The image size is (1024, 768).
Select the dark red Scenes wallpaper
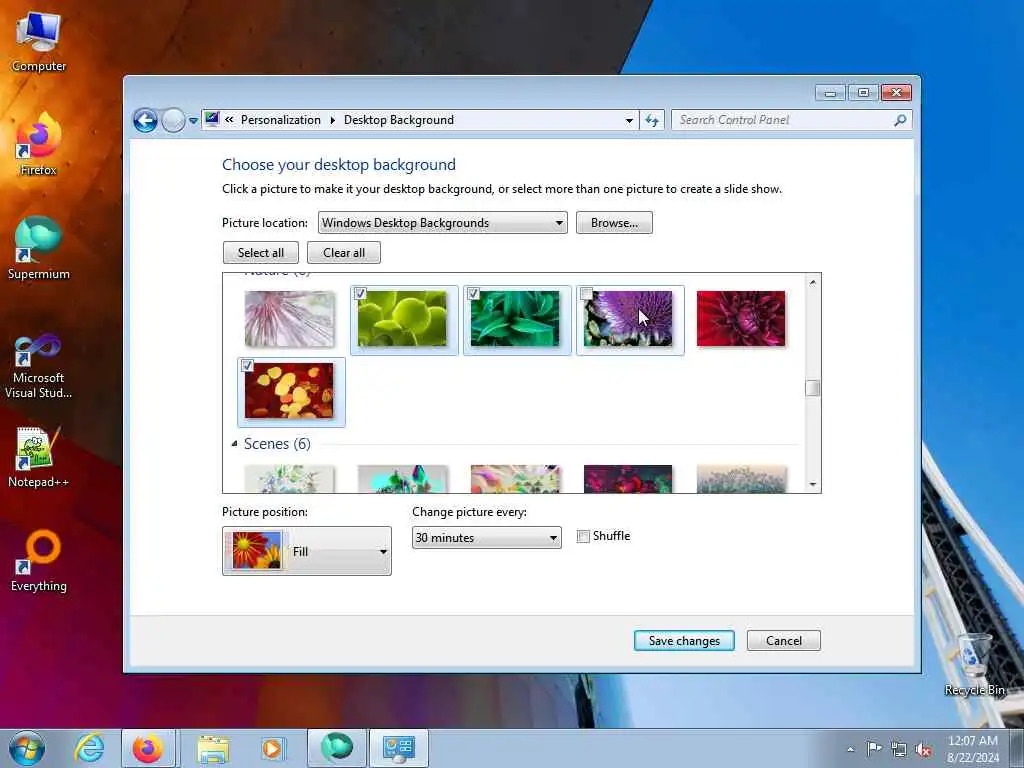(628, 479)
